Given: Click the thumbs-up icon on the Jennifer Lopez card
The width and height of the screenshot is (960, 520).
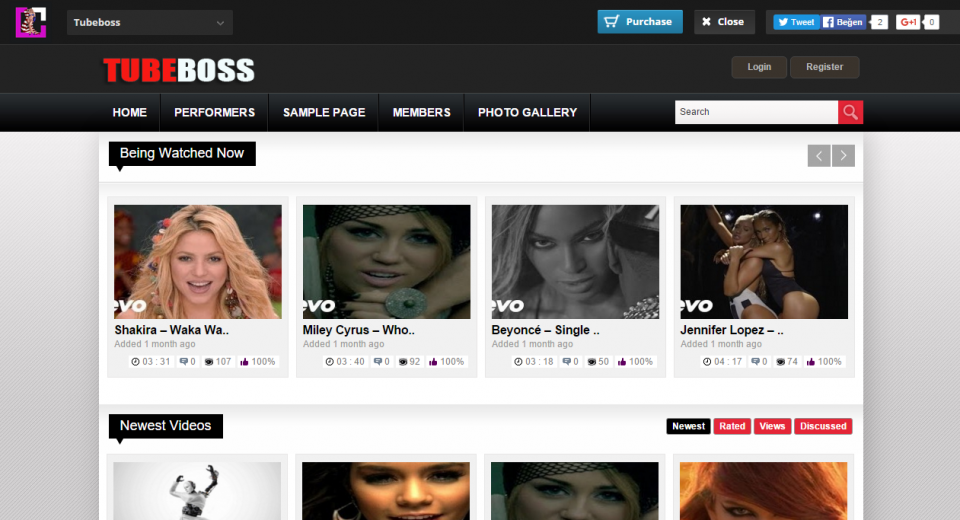Looking at the screenshot, I should click(x=811, y=362).
